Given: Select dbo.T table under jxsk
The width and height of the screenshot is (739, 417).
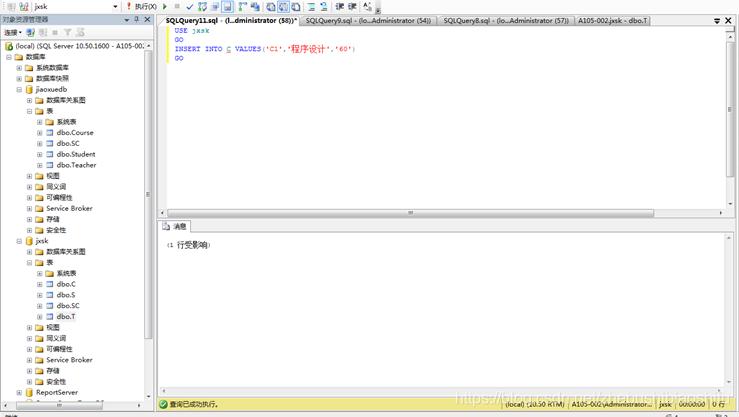Looking at the screenshot, I should (66, 316).
